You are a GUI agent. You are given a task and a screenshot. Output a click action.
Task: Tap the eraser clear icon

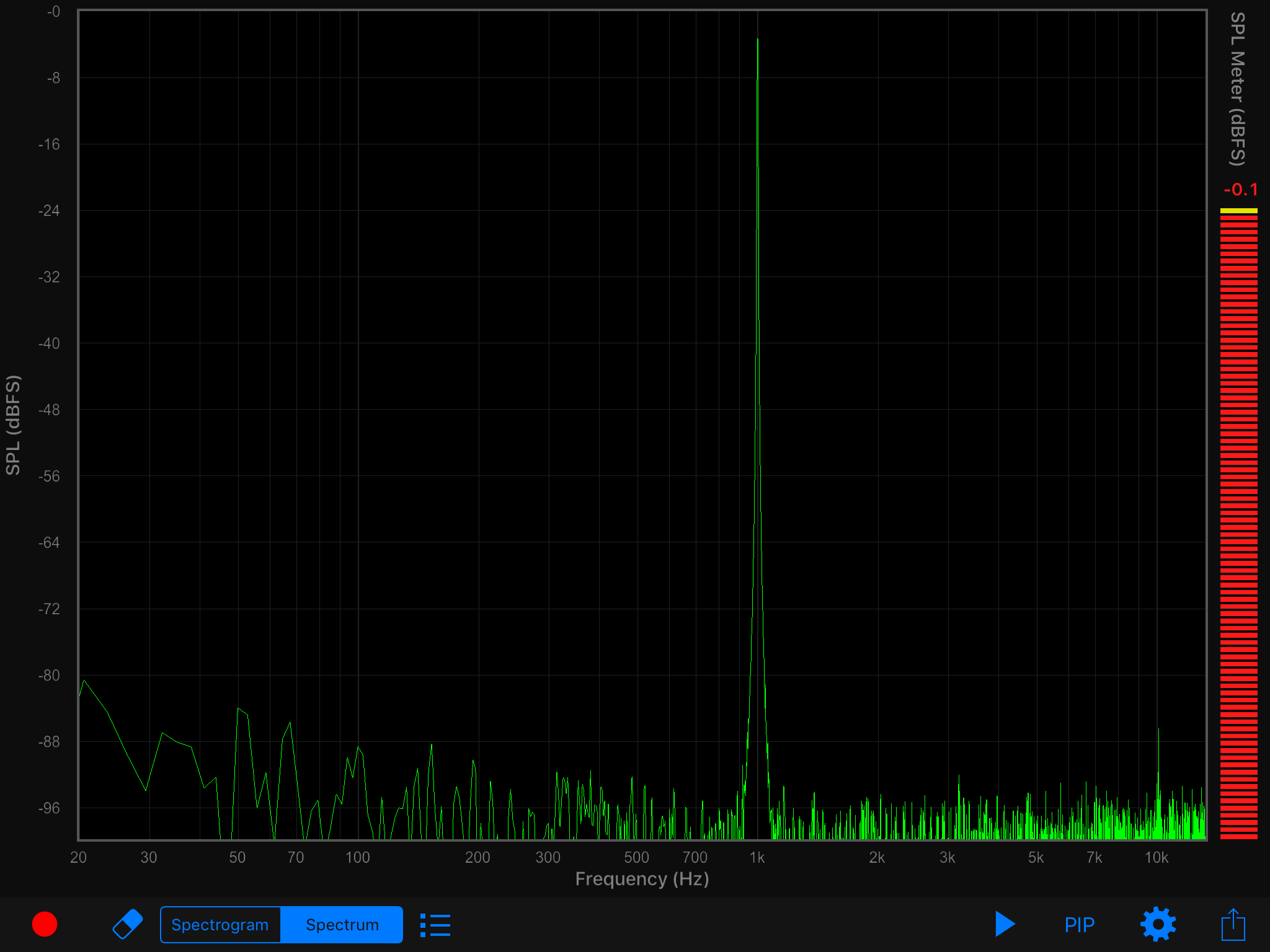(128, 924)
